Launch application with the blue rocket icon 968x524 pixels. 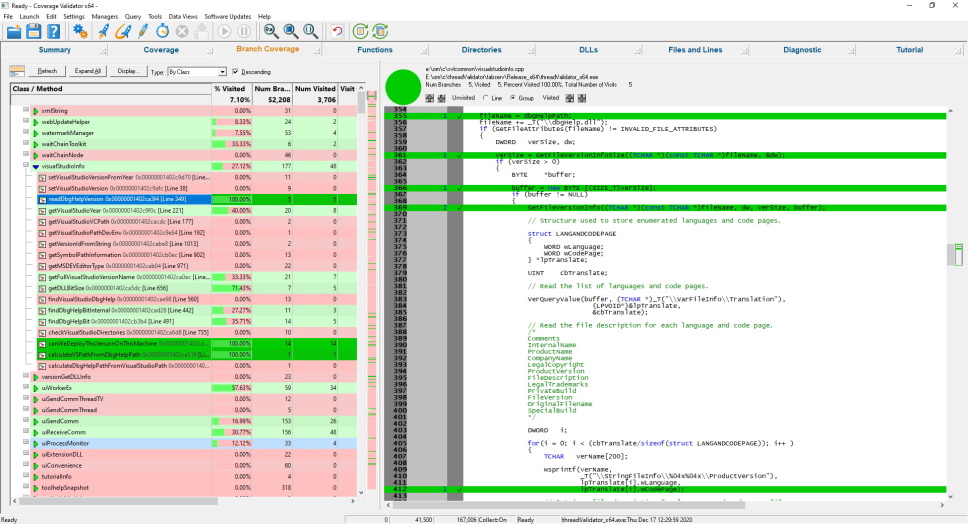pos(102,31)
